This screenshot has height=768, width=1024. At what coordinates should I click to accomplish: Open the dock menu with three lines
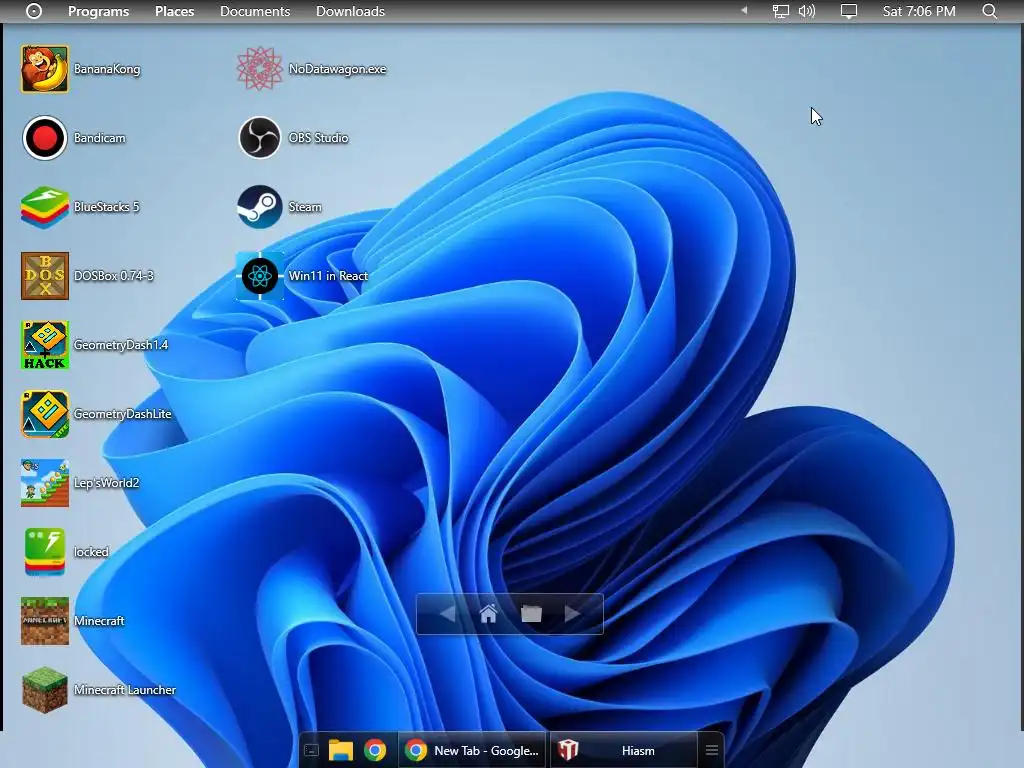pyautogui.click(x=712, y=750)
